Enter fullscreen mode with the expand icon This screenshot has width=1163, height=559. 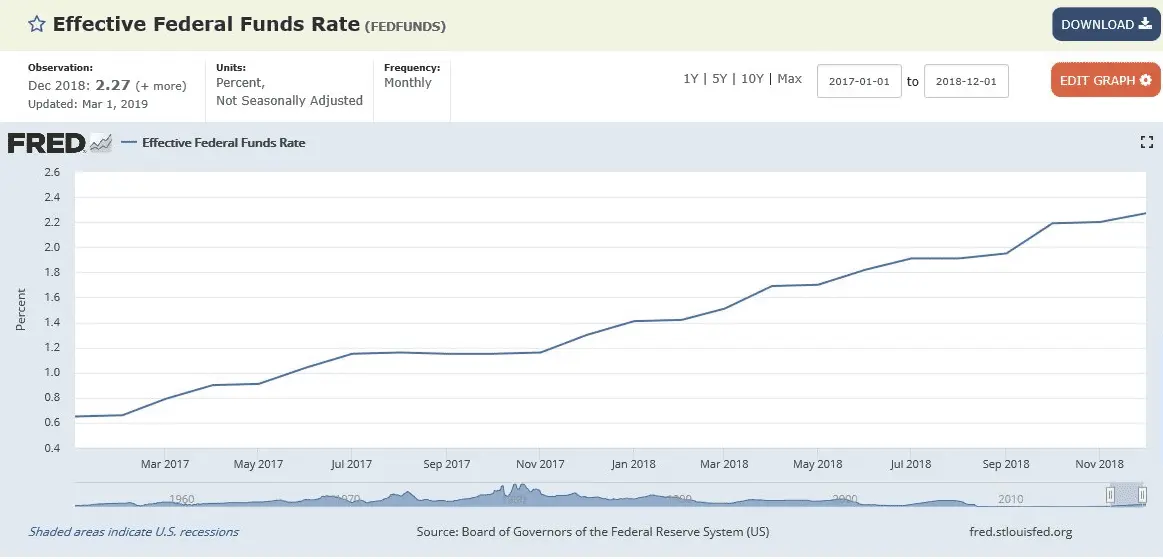pyautogui.click(x=1147, y=143)
